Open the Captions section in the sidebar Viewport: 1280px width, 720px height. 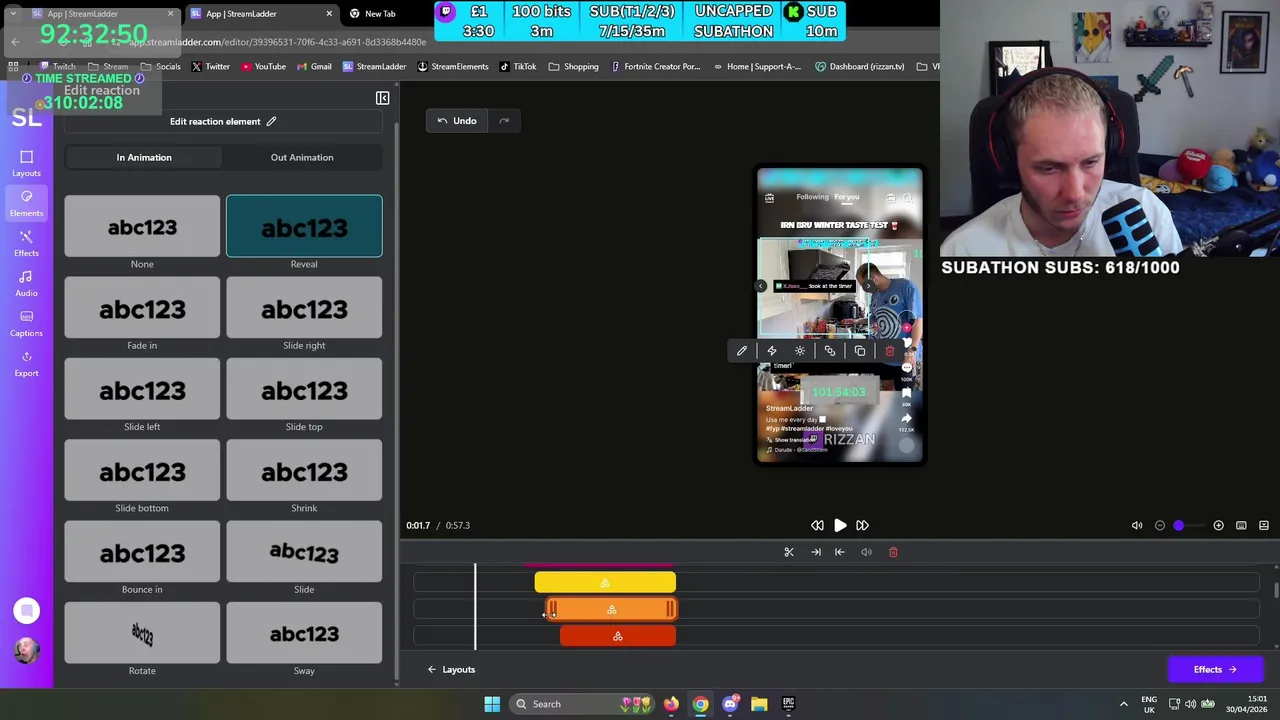pos(26,323)
